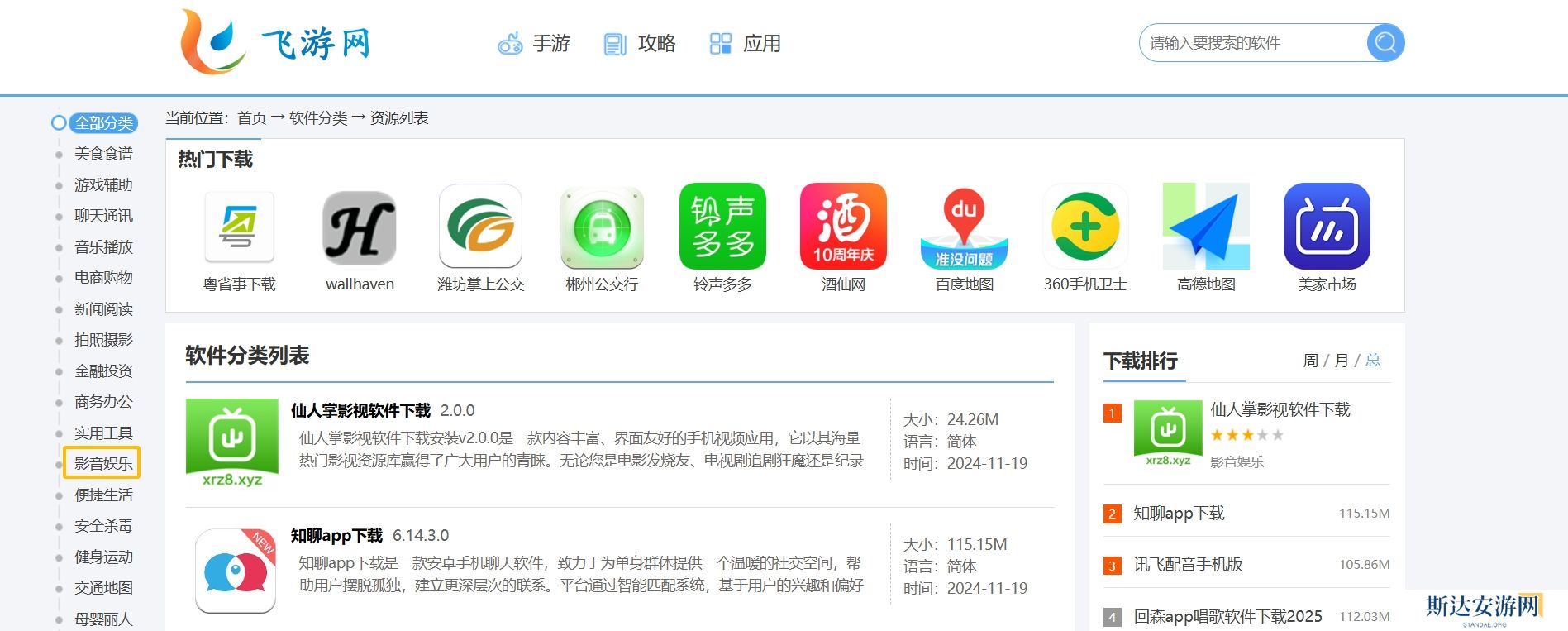The height and width of the screenshot is (631, 1568).
Task: Click the 美家市场 app icon
Action: [1327, 227]
